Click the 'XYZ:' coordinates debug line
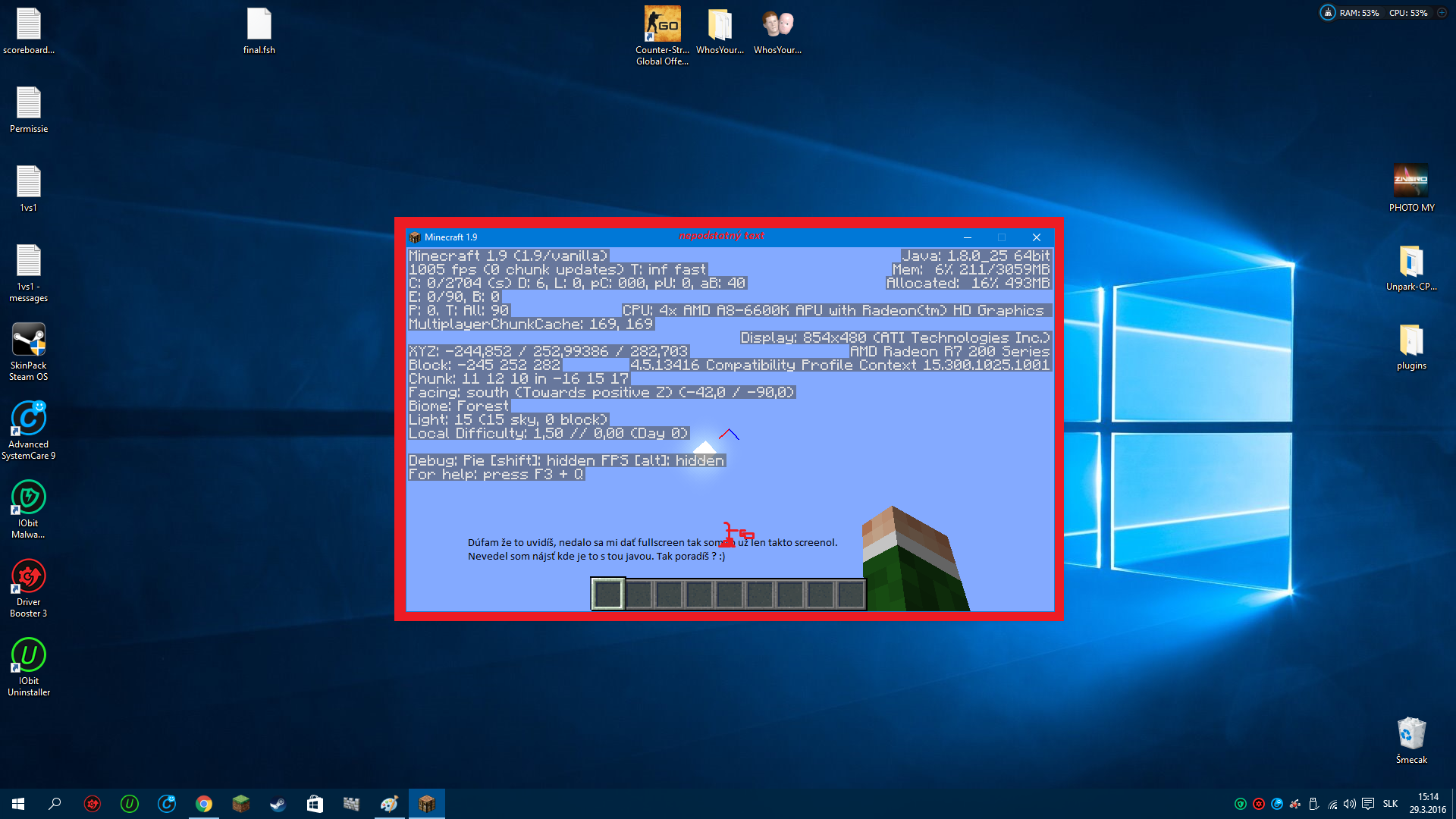This screenshot has height=819, width=1456. tap(548, 352)
